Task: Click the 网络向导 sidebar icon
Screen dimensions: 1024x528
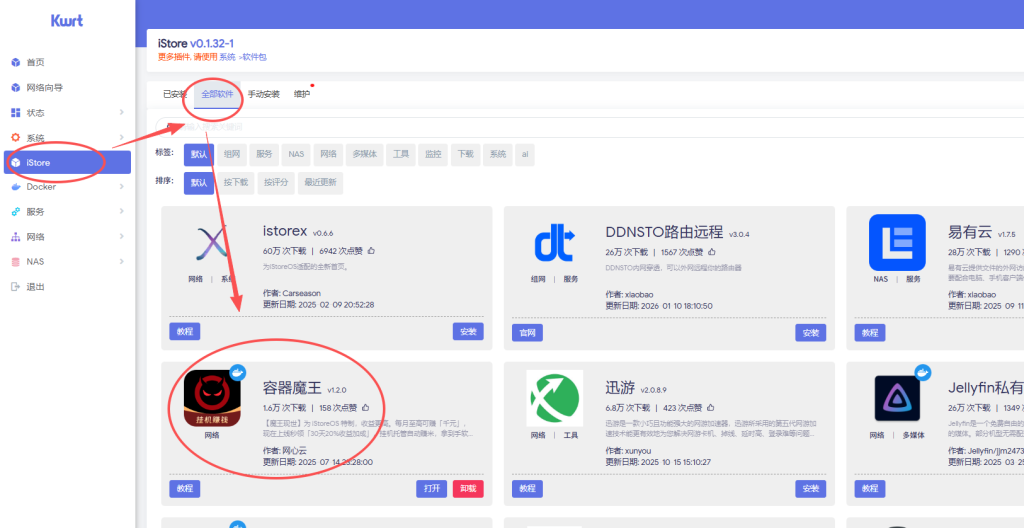Action: point(16,88)
